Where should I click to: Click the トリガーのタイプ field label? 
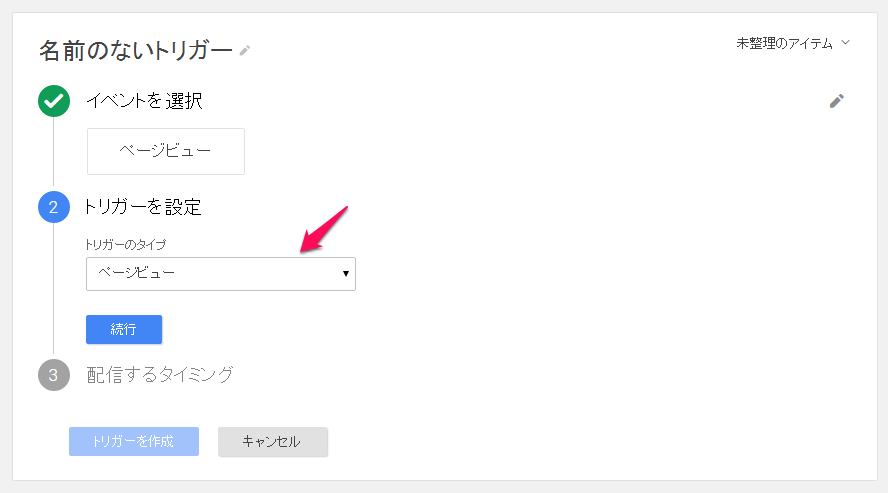[126, 244]
